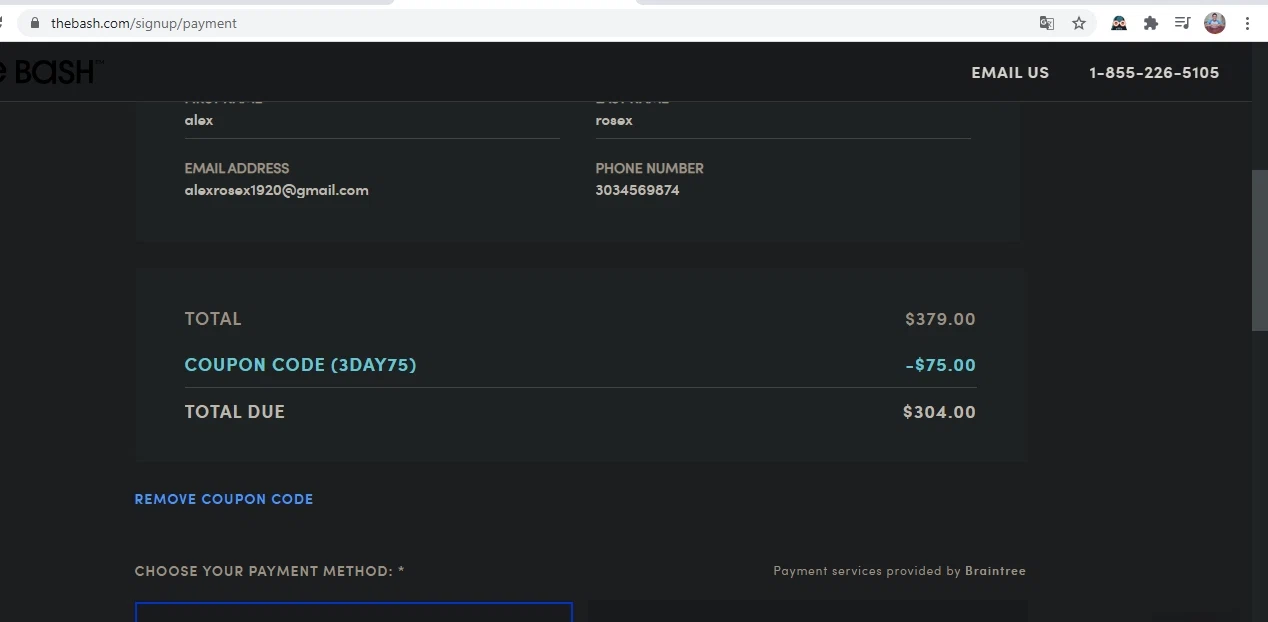Click the total due amount $304.00
1268x622 pixels.
[x=939, y=412]
